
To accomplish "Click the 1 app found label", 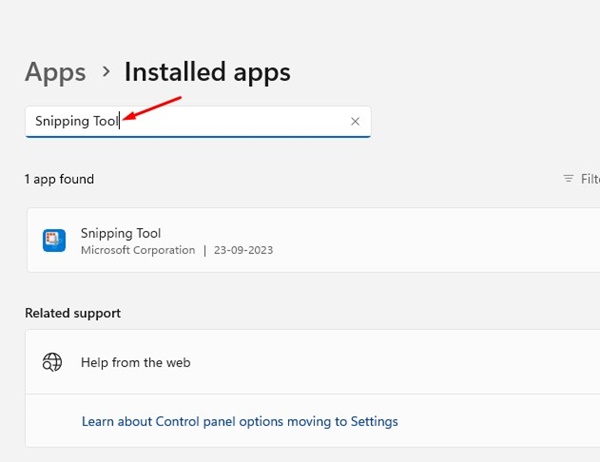I will [59, 179].
